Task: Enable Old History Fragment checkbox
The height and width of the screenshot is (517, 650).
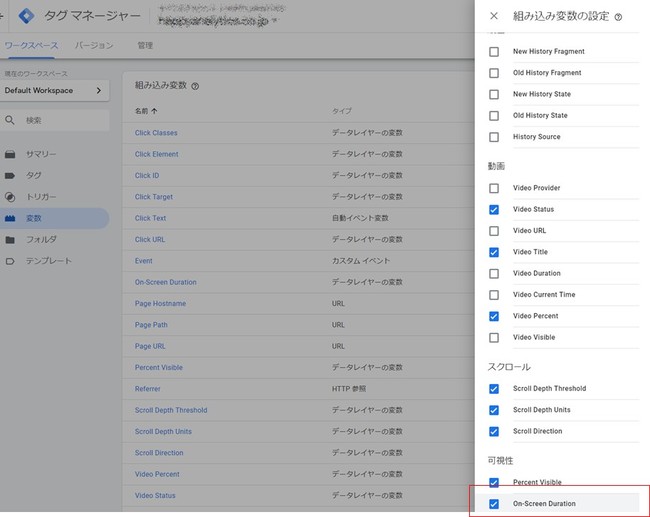Action: pyautogui.click(x=494, y=73)
